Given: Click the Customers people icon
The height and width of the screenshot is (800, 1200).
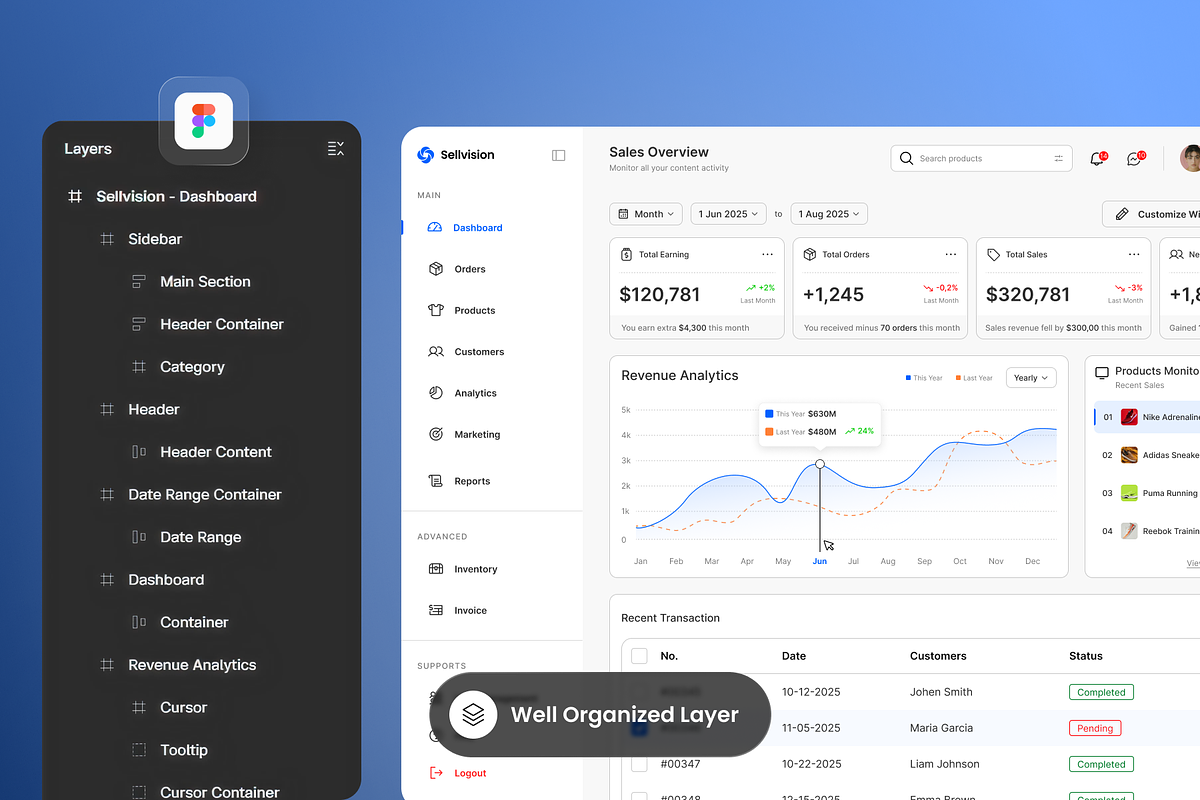Looking at the screenshot, I should pos(435,352).
